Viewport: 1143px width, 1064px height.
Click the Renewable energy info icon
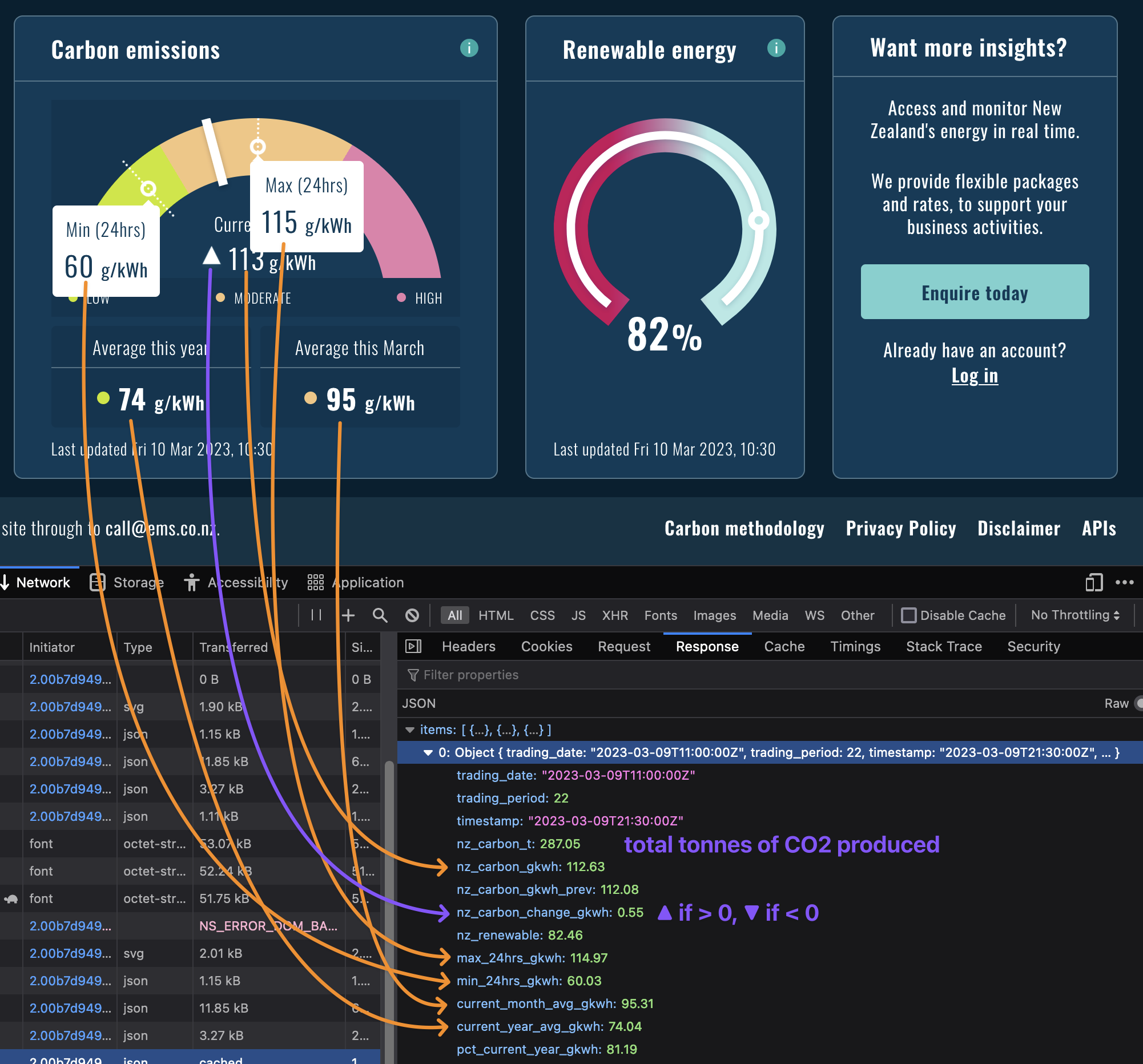(776, 49)
